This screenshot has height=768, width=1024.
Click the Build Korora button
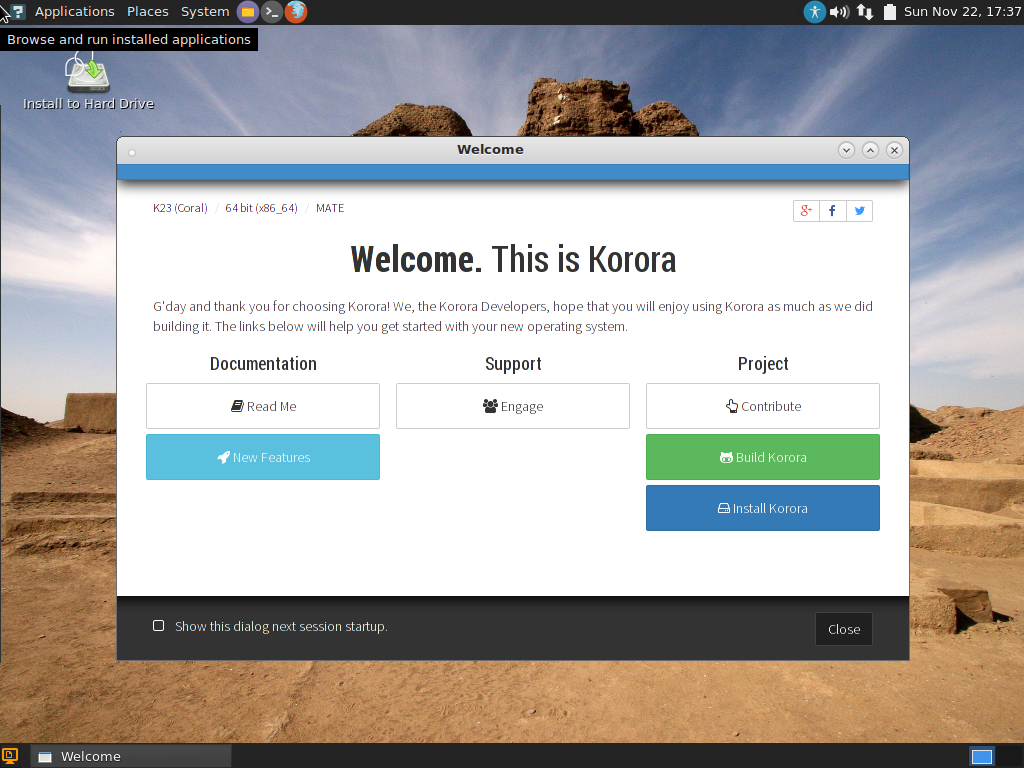763,457
